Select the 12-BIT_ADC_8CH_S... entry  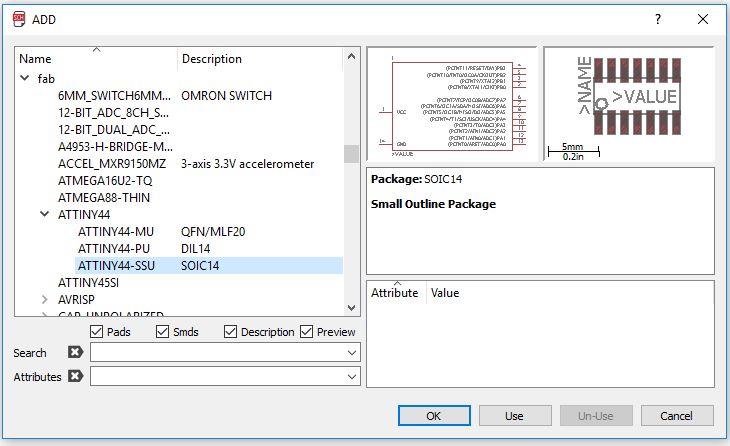[113, 113]
